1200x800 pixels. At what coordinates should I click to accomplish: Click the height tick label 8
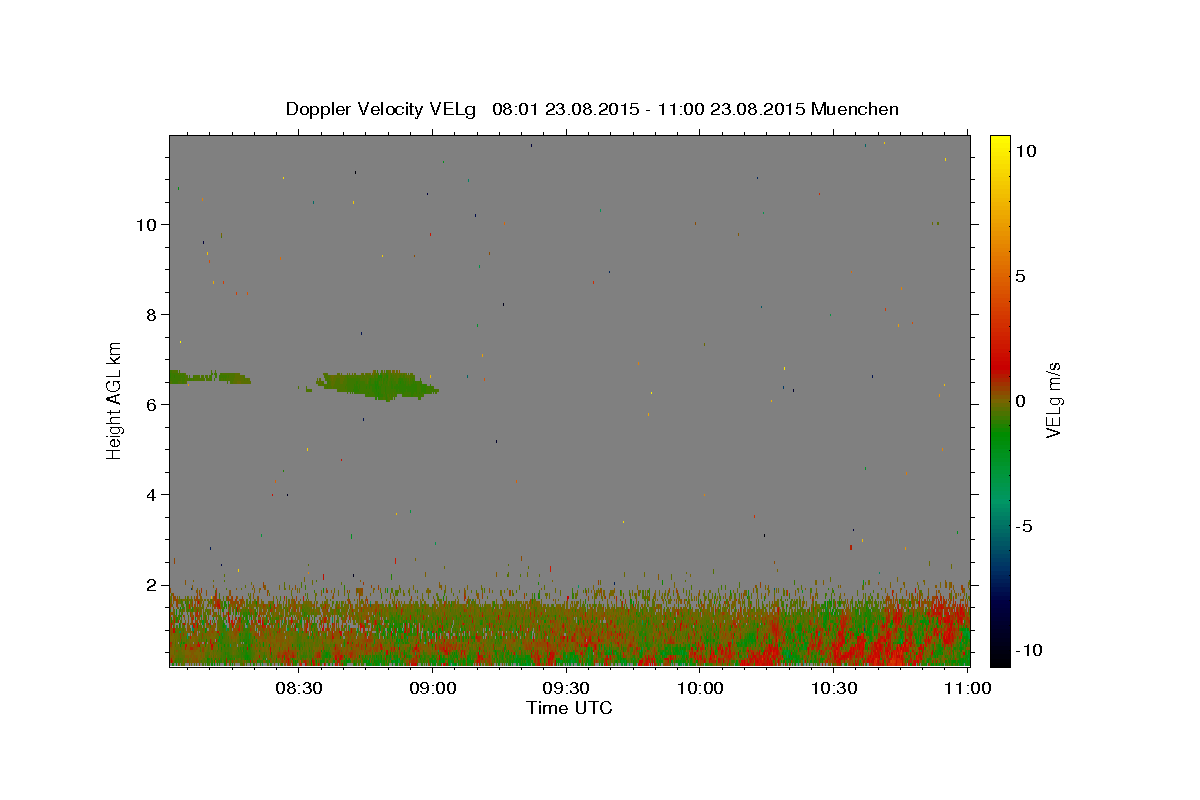point(152,314)
